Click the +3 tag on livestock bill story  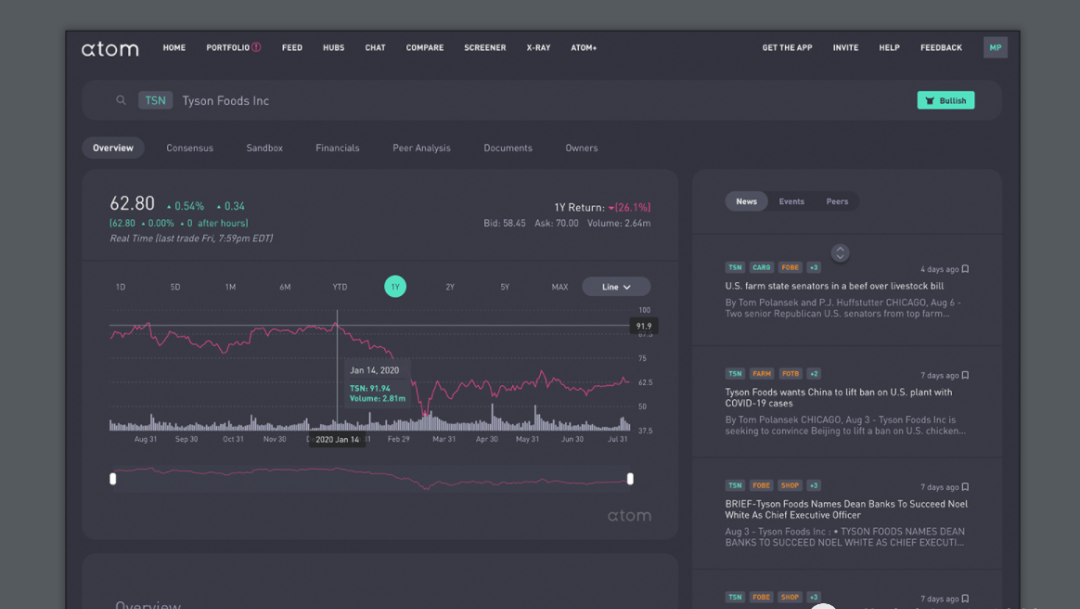click(x=813, y=267)
